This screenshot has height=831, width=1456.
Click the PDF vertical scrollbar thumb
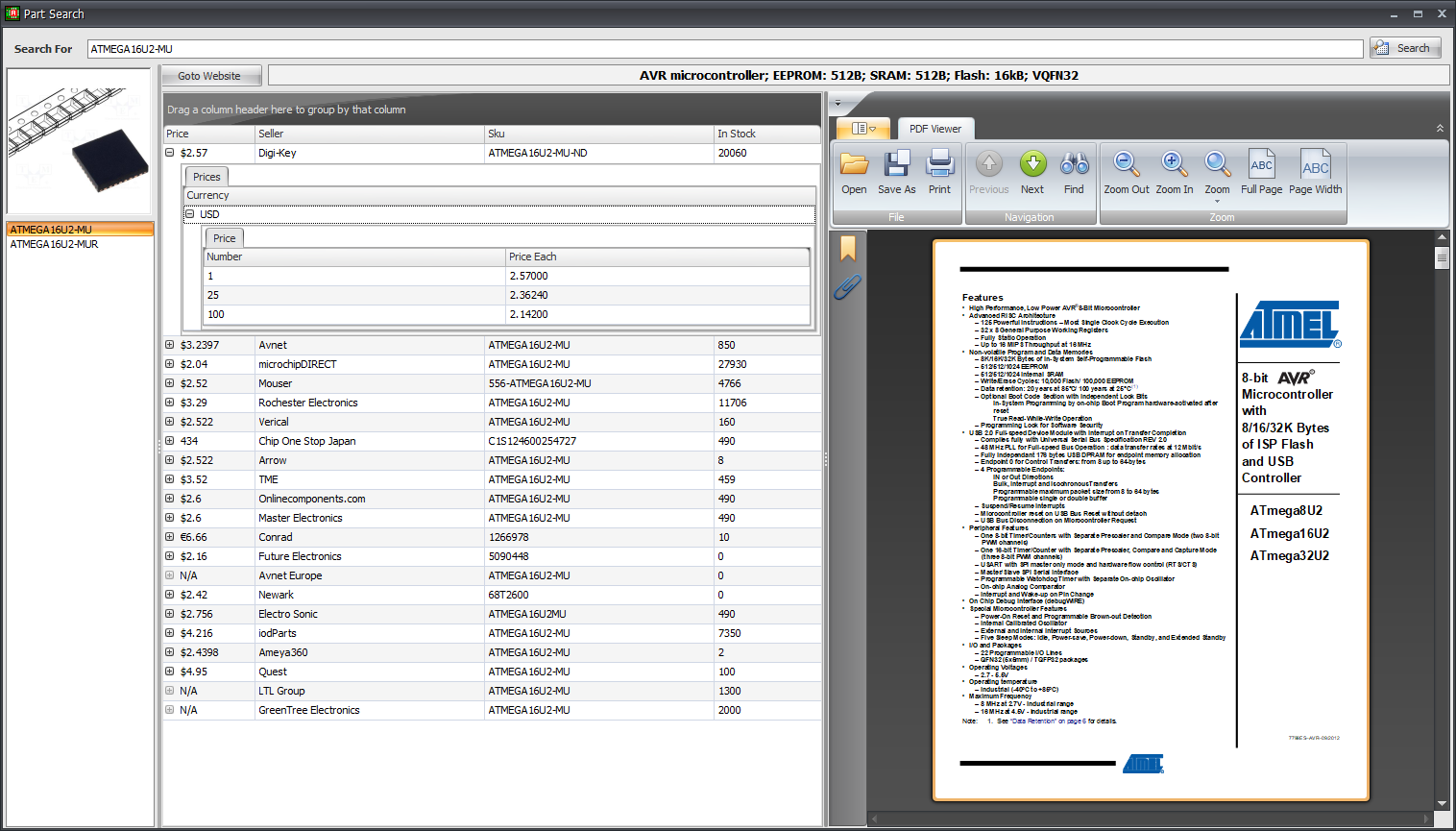point(1442,257)
